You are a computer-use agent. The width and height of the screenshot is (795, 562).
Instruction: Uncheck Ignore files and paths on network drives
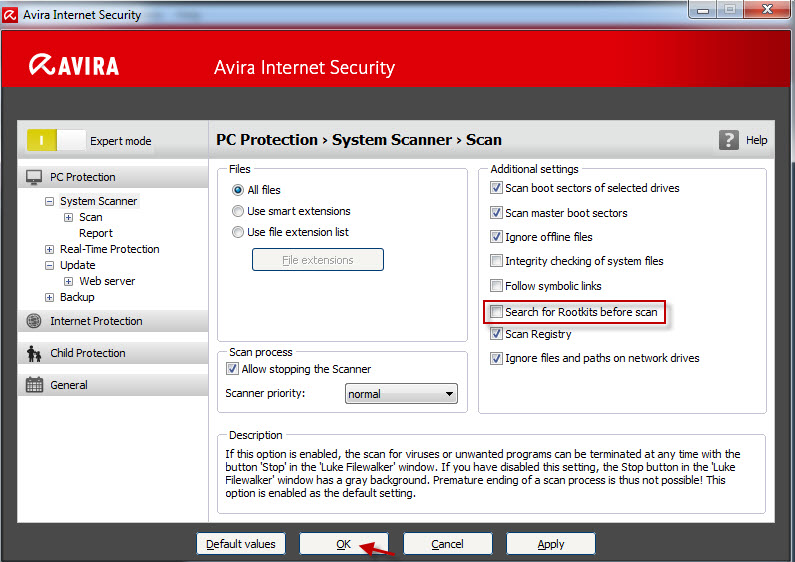click(496, 358)
